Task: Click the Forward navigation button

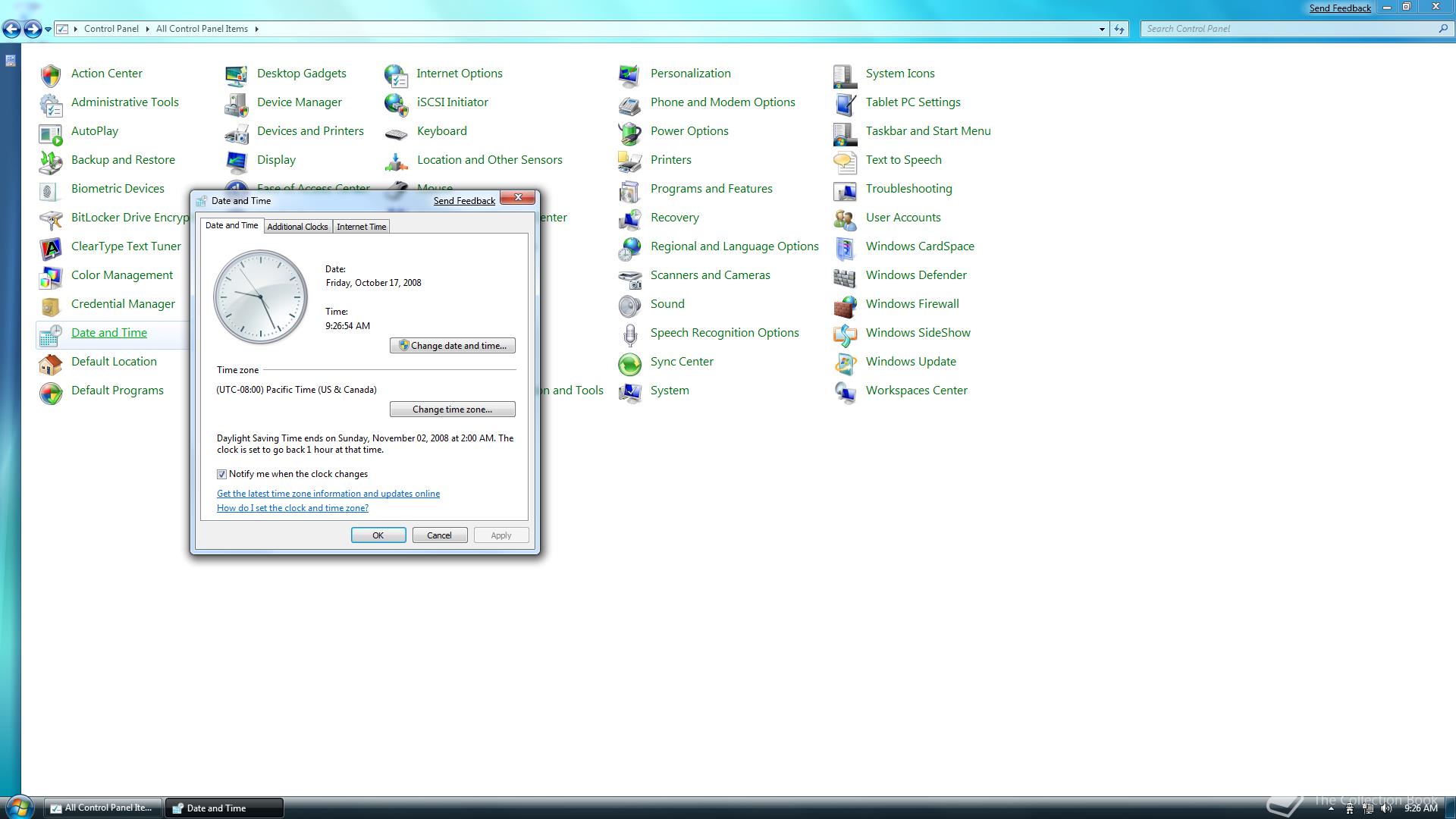Action: [33, 30]
